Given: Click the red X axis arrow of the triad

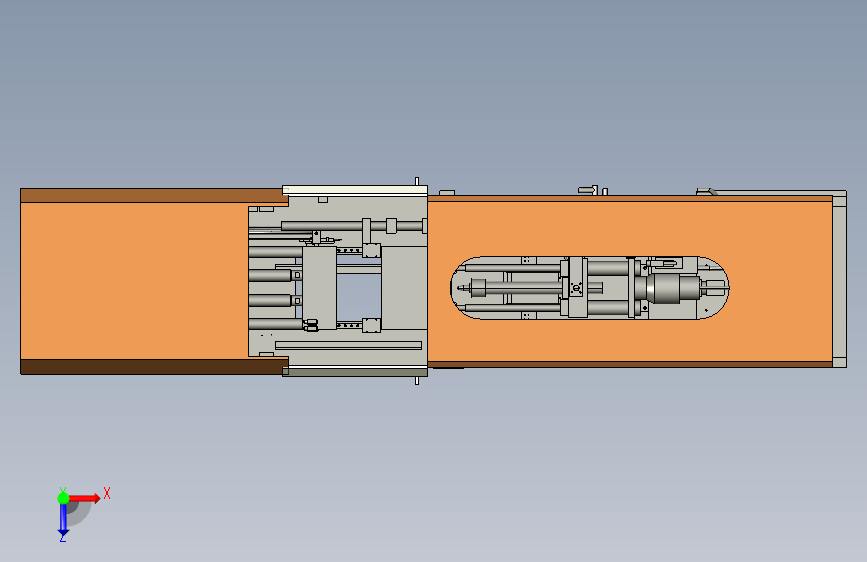Looking at the screenshot, I should (85, 498).
